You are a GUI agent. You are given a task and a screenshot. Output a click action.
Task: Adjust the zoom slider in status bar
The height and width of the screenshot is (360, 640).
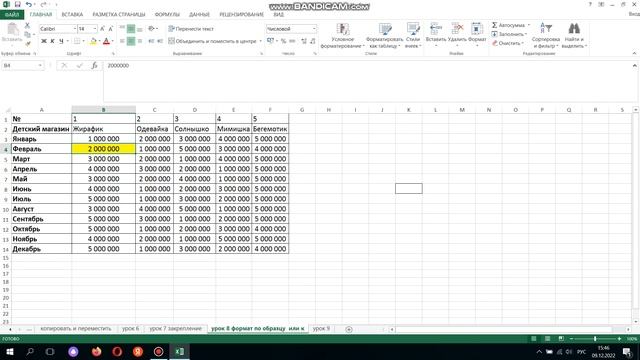coord(595,339)
